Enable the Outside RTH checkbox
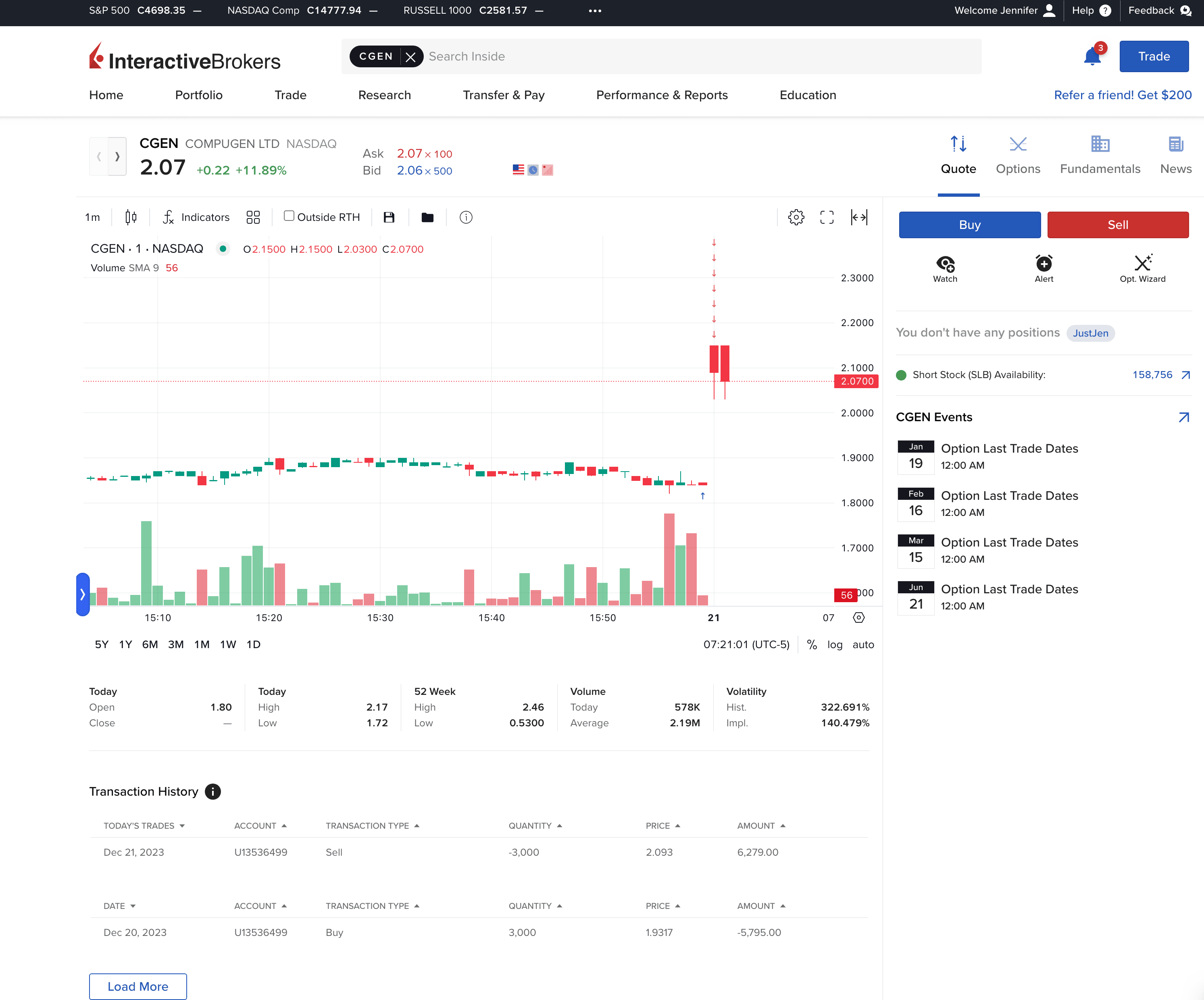 pos(289,216)
